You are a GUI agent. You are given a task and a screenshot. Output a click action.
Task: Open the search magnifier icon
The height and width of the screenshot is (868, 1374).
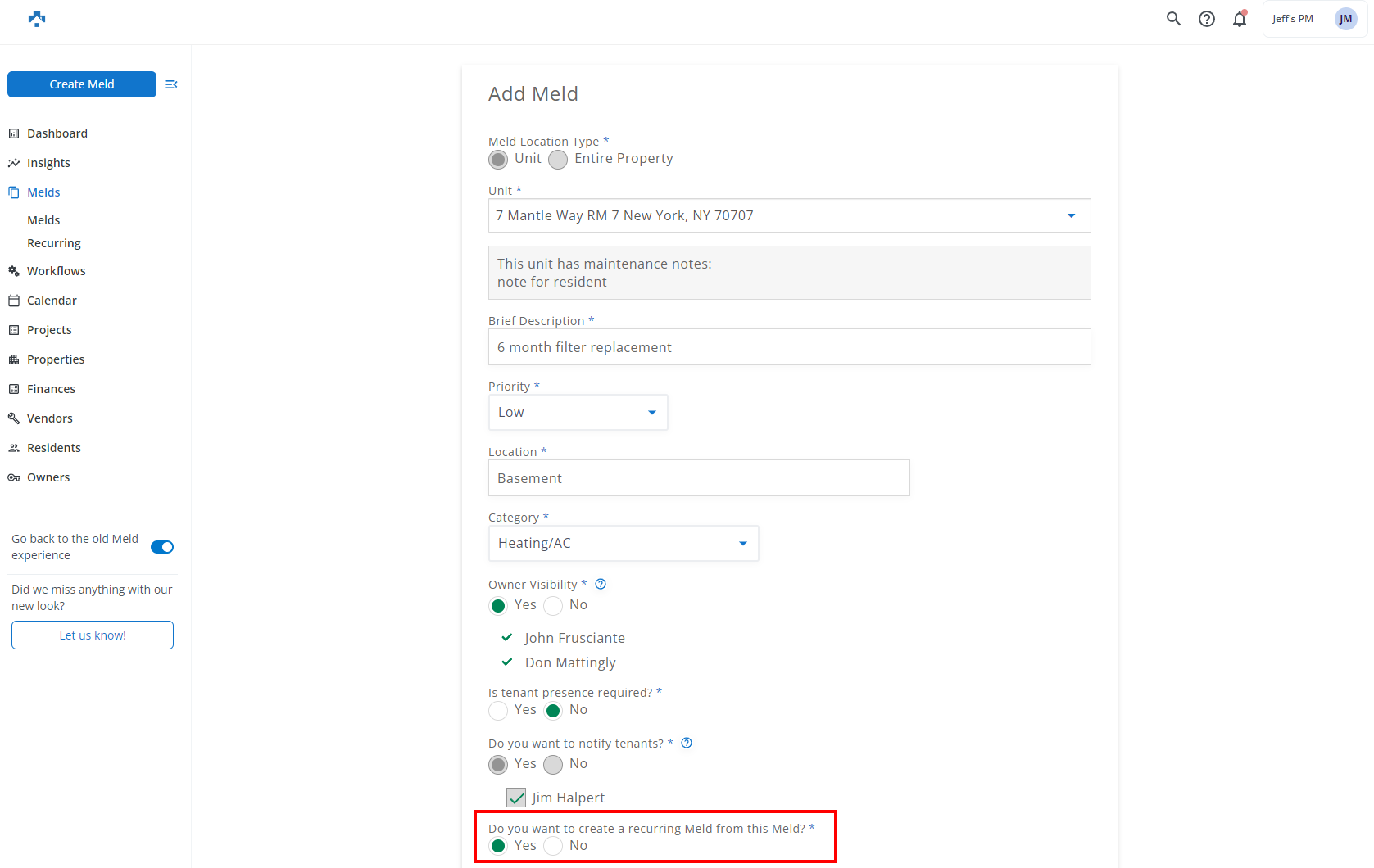click(1173, 19)
